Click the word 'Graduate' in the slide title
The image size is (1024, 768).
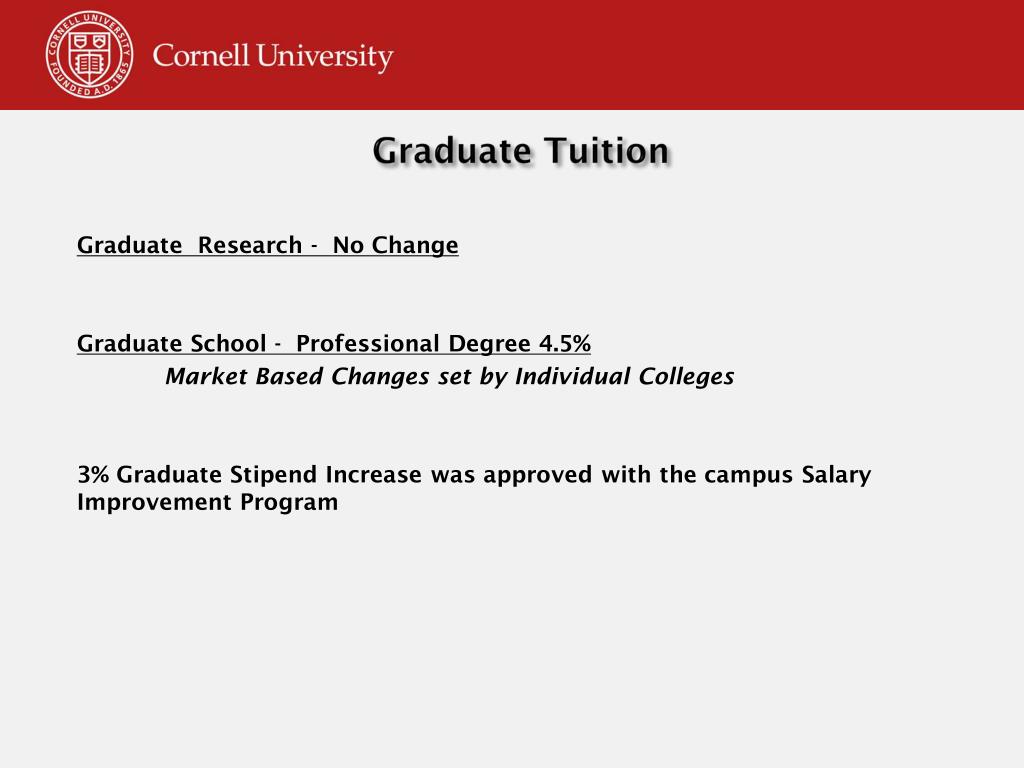click(452, 151)
